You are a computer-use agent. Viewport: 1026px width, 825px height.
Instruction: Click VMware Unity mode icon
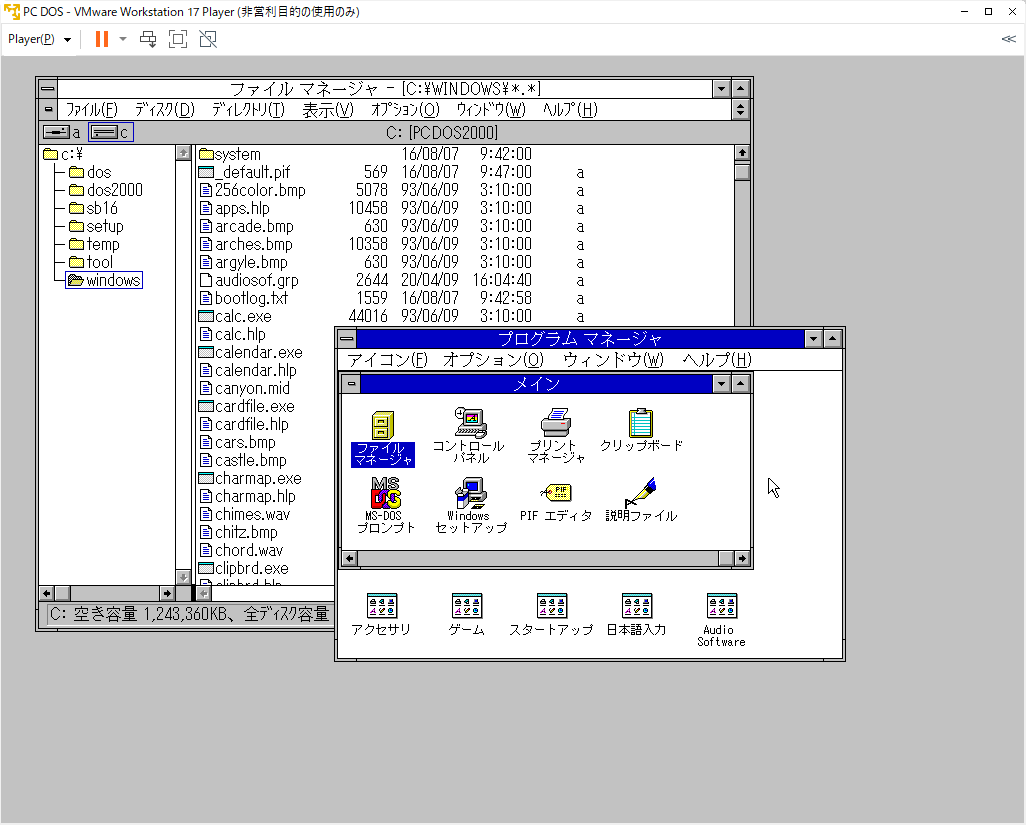coord(208,39)
